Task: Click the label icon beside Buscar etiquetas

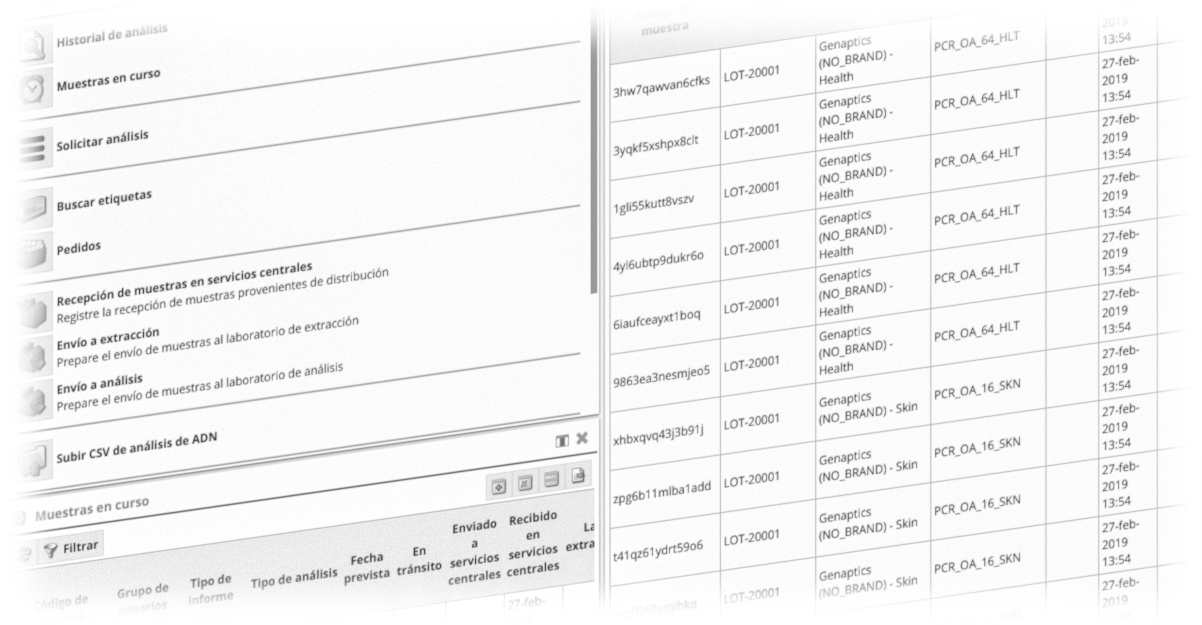Action: point(35,207)
